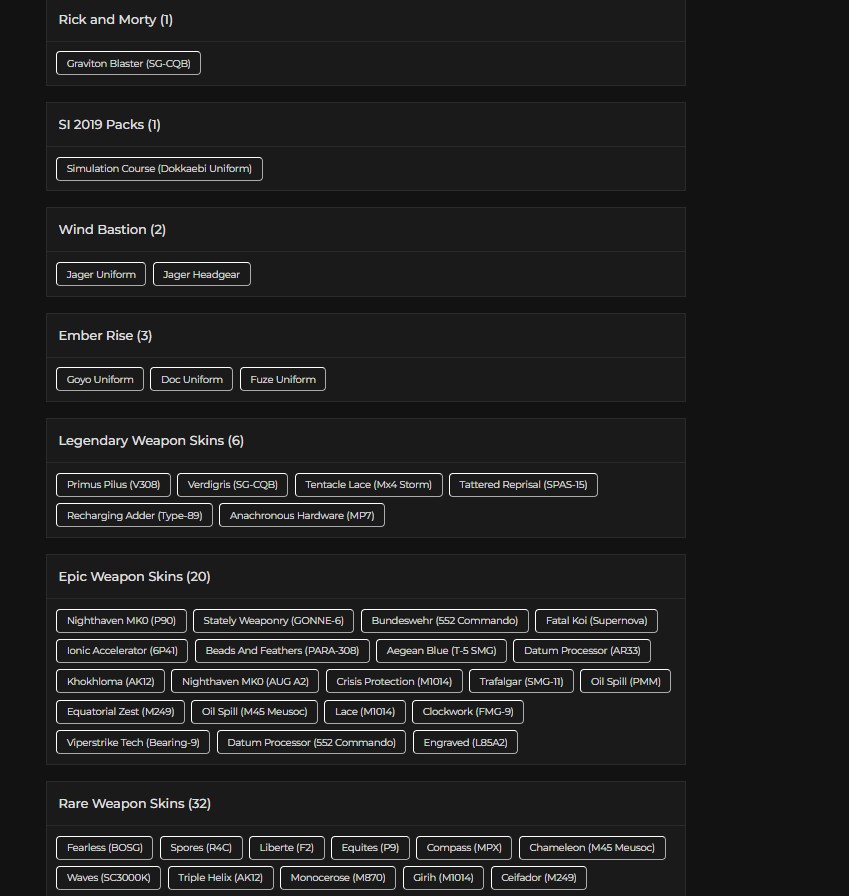
Task: Select the Jager Headgear tag
Action: tap(202, 274)
